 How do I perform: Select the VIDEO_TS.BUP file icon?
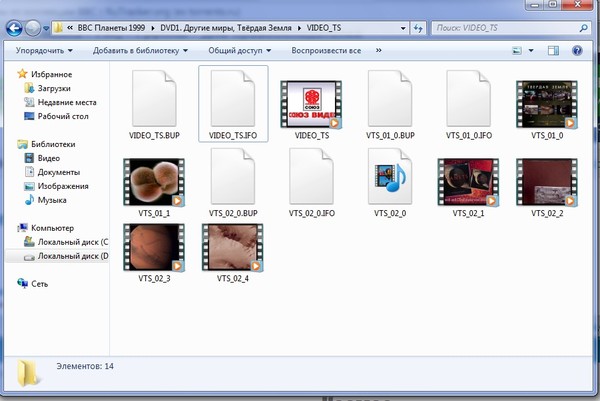tap(154, 98)
